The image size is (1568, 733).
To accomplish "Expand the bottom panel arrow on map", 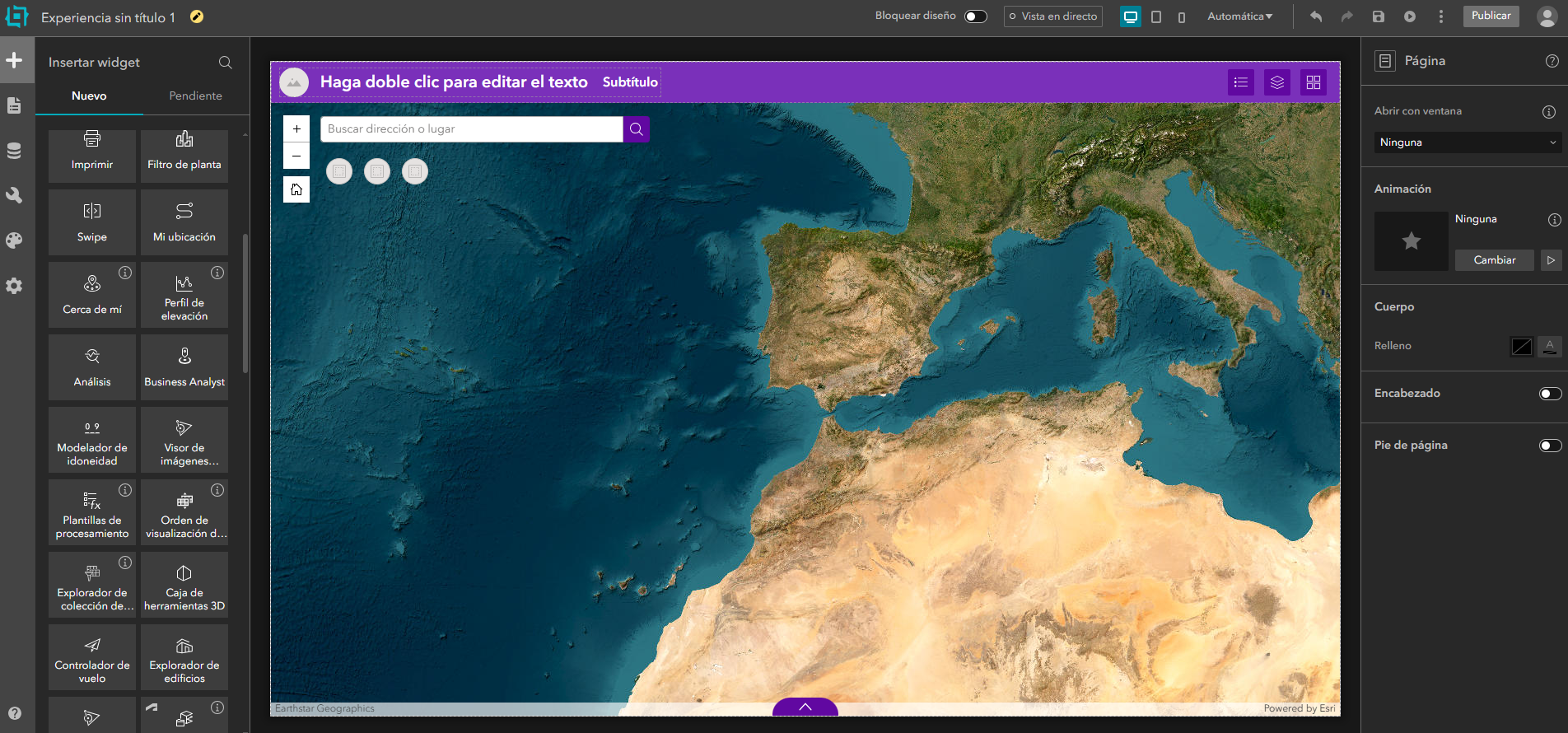I will point(805,707).
